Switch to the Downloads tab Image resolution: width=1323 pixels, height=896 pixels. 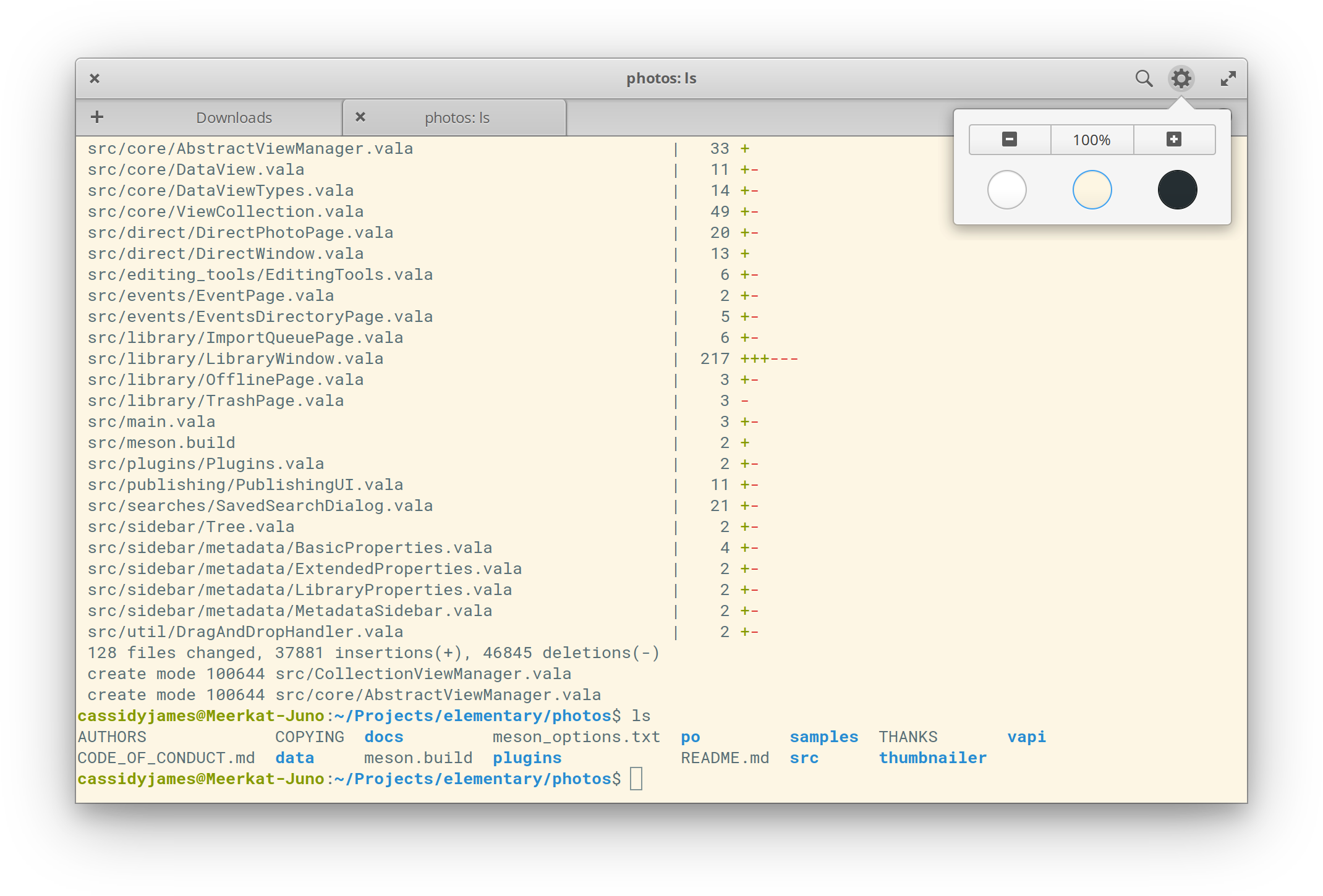tap(234, 117)
